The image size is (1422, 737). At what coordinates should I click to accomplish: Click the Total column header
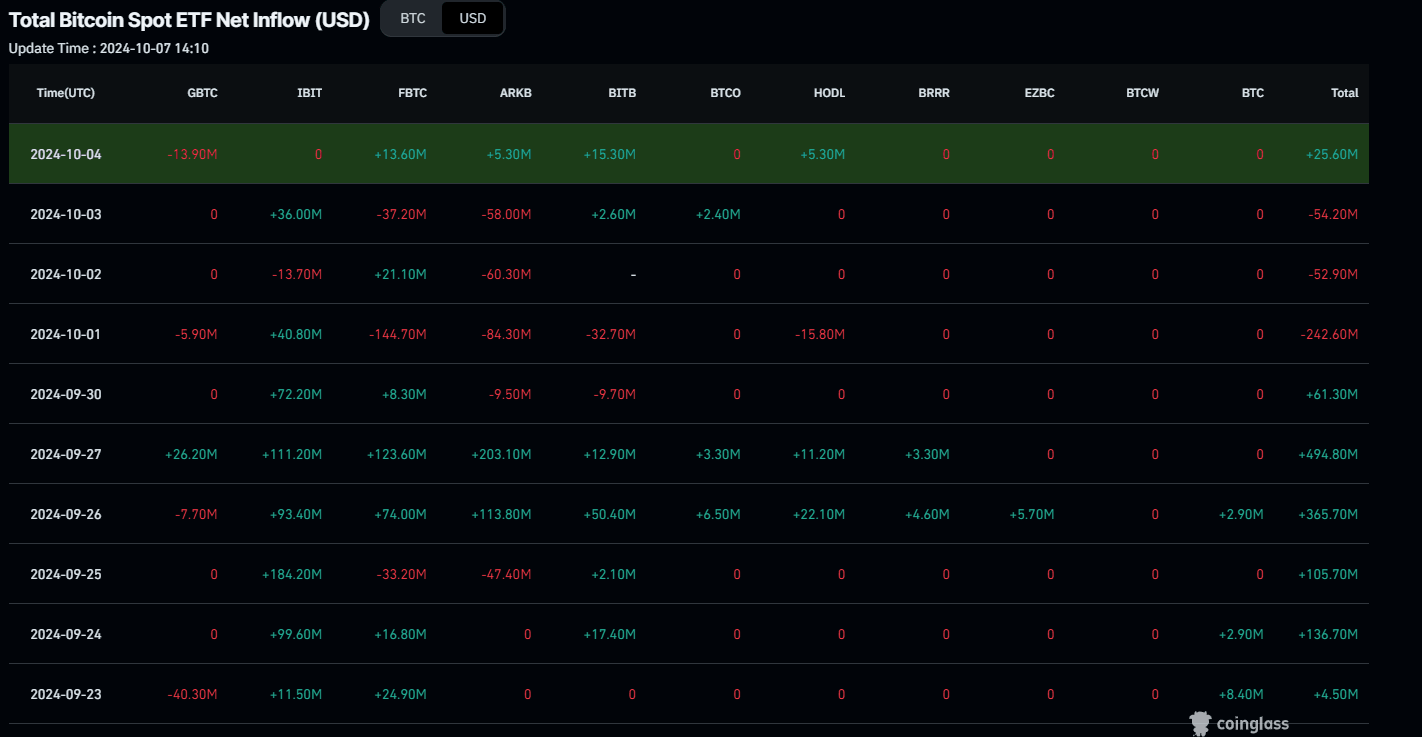1344,93
